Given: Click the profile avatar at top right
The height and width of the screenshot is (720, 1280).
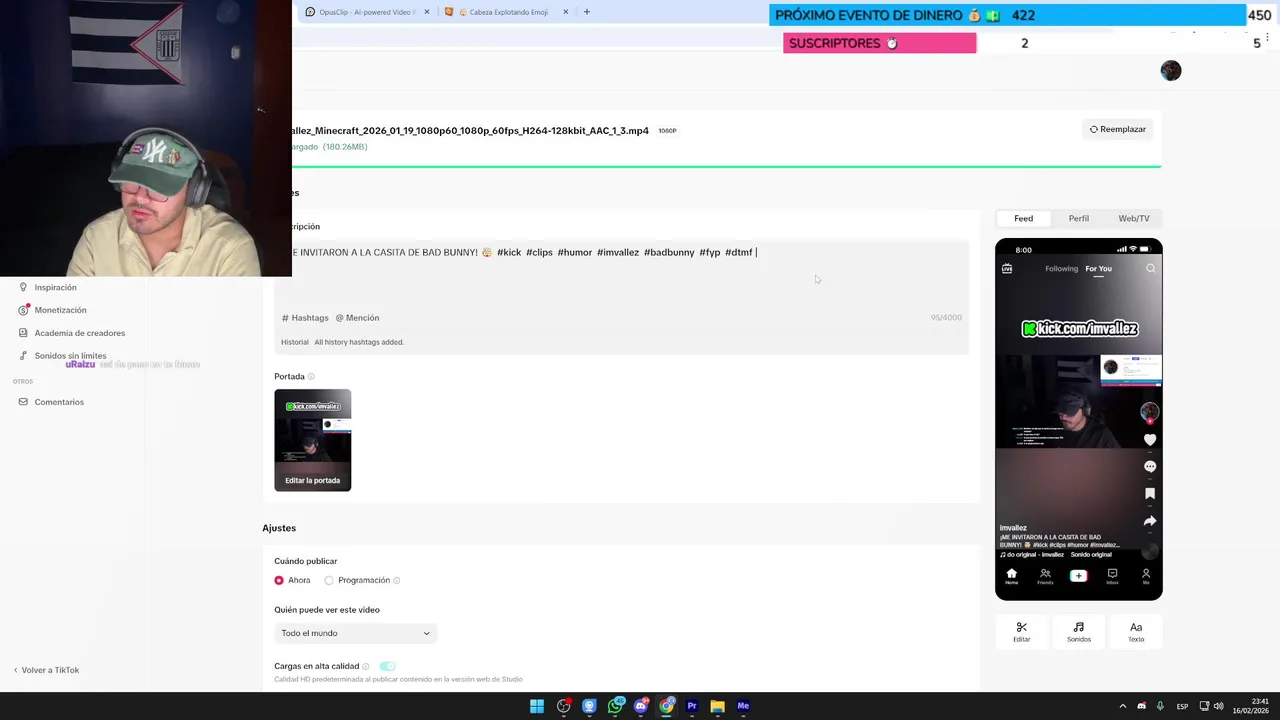Looking at the screenshot, I should [x=1171, y=70].
